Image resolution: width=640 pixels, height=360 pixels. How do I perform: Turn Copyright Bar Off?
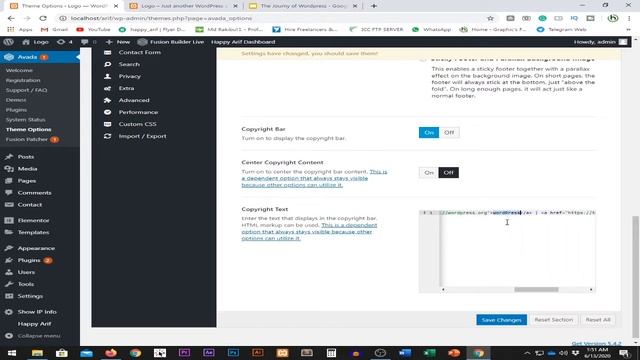click(x=449, y=132)
